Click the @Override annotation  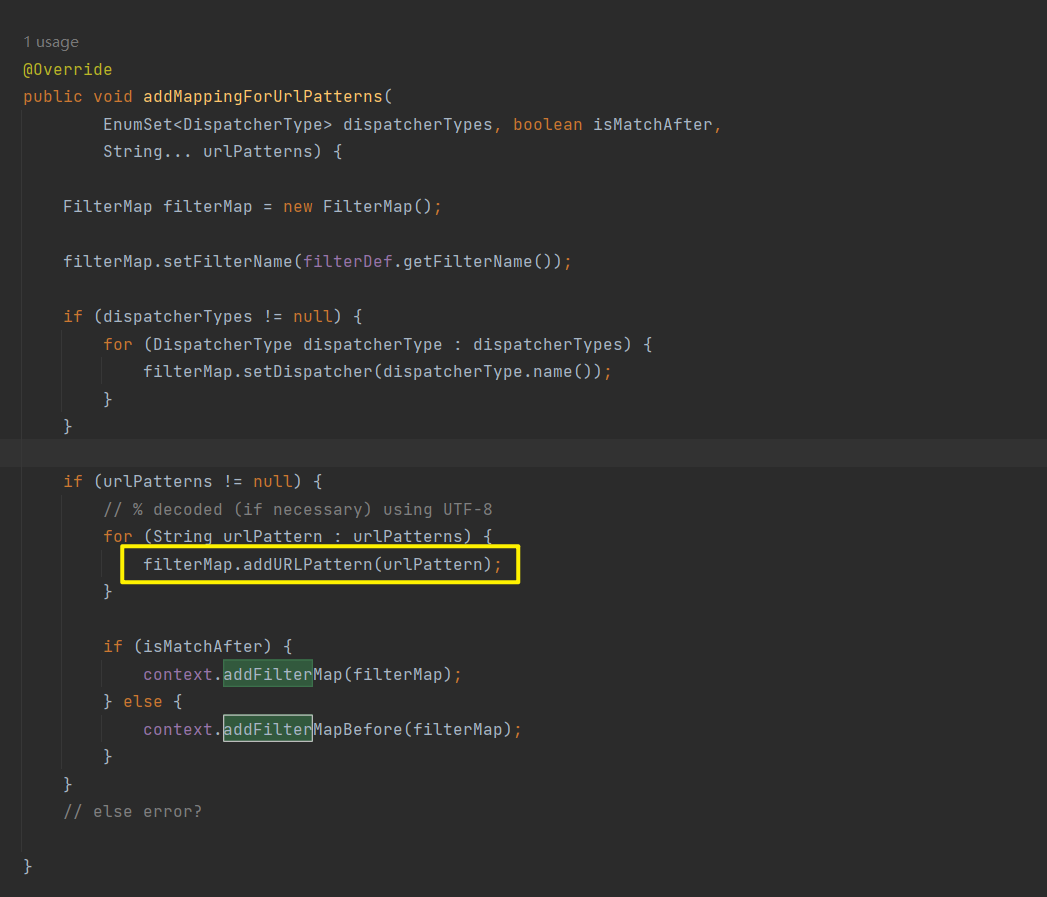pos(68,70)
